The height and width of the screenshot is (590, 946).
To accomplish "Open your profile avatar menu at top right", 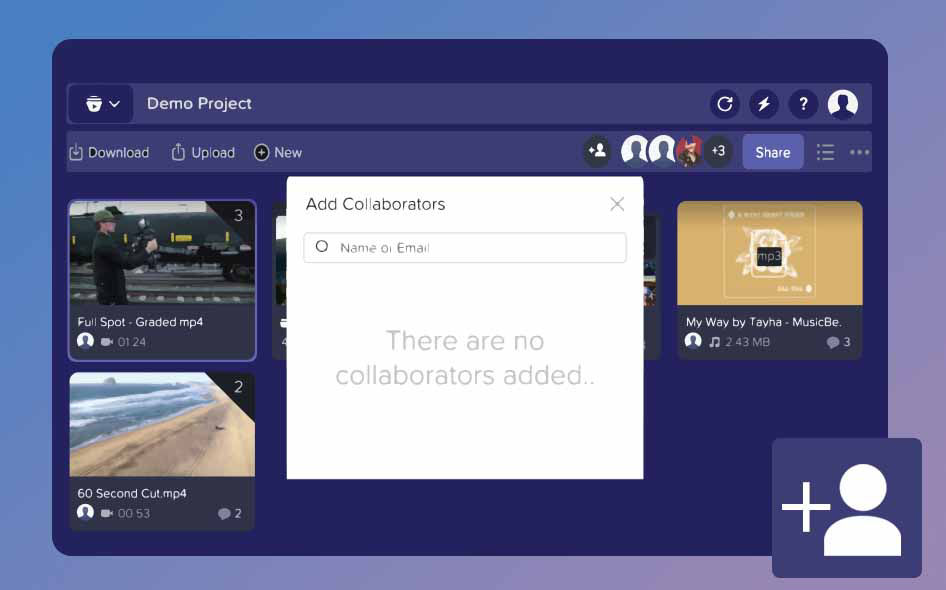I will pyautogui.click(x=841, y=103).
